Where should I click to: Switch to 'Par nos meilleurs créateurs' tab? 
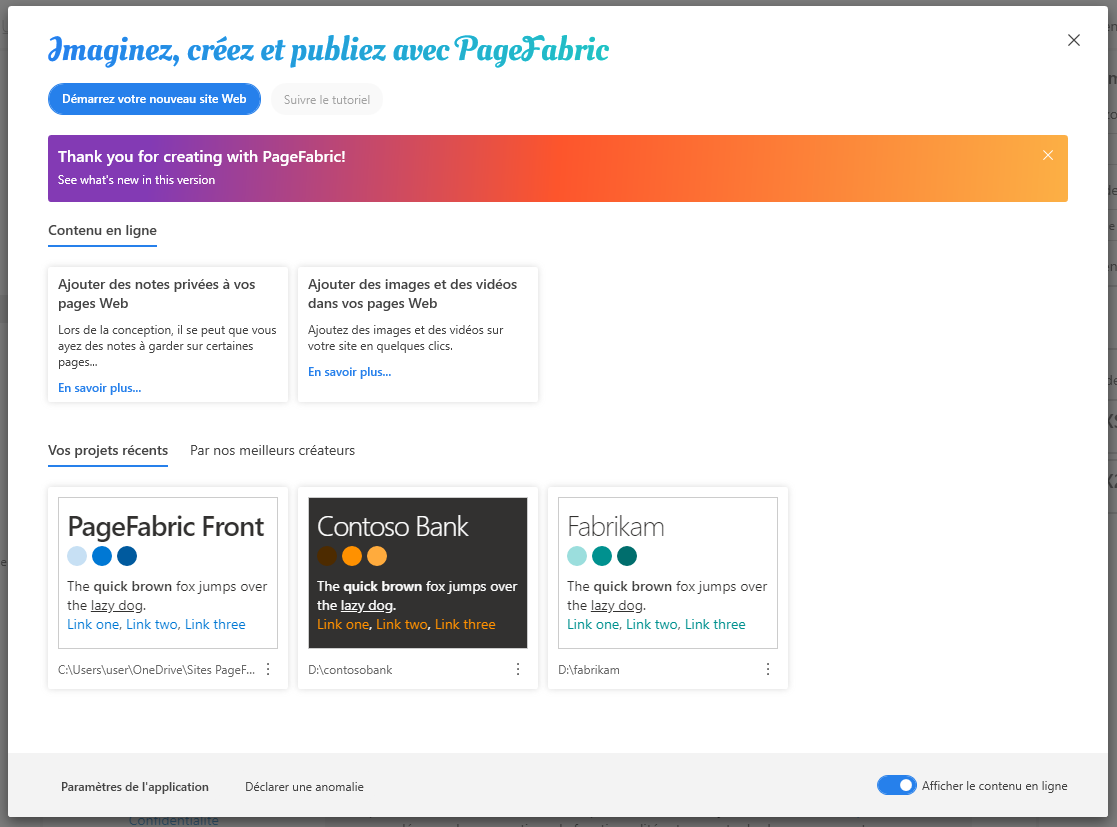tap(272, 450)
